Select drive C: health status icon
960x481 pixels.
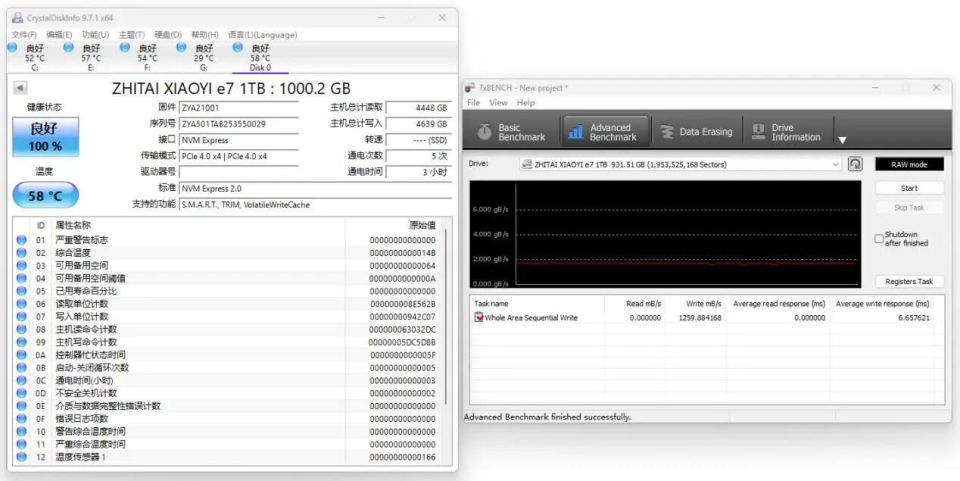point(12,47)
